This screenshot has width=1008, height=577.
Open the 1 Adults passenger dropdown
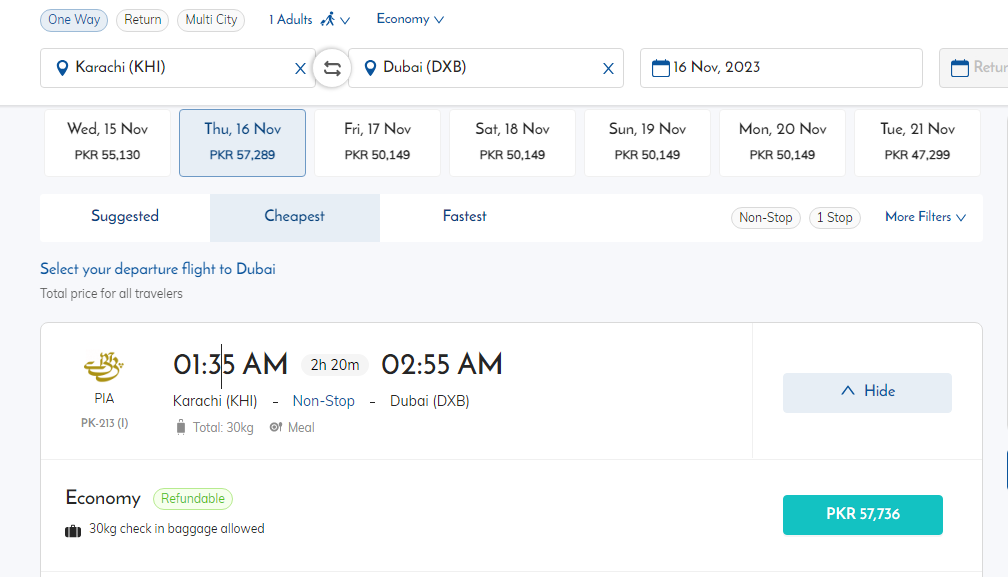(x=310, y=20)
